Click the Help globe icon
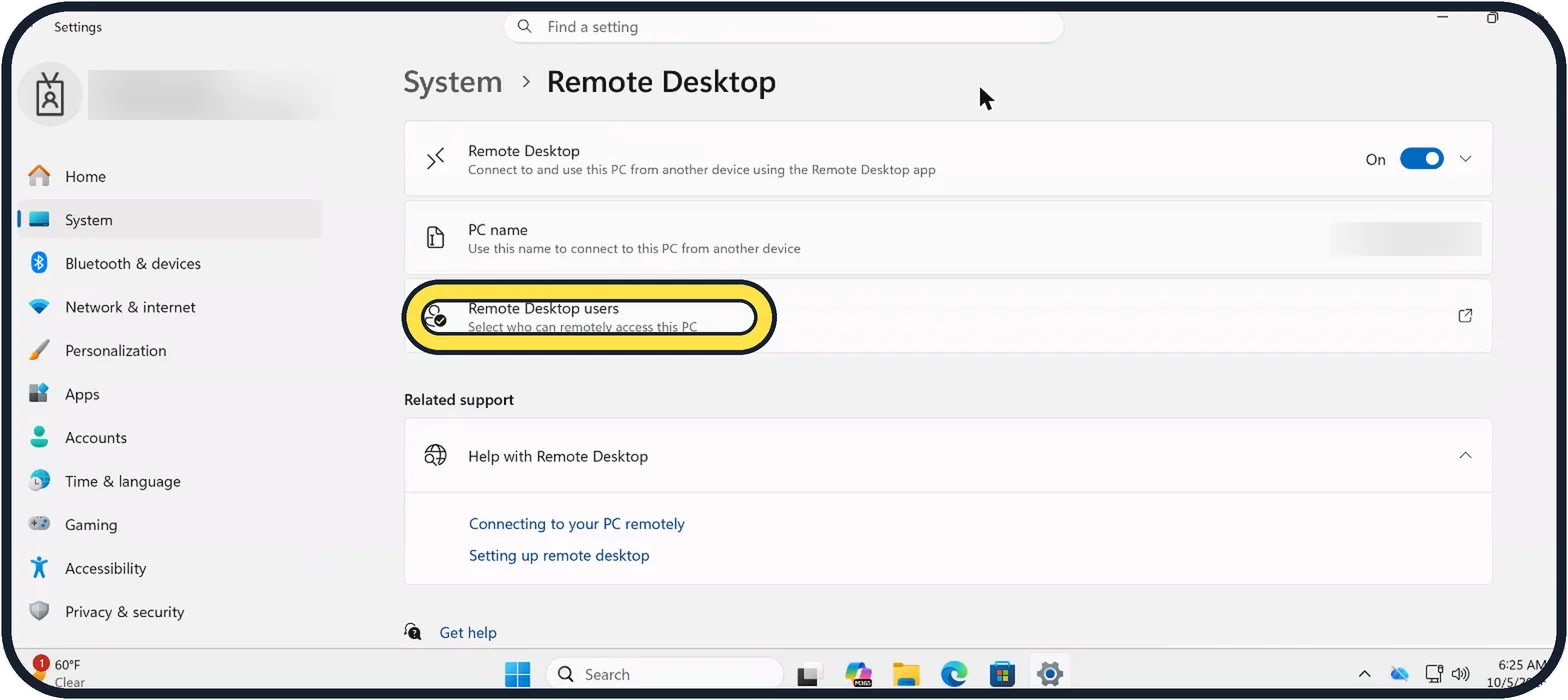 point(435,456)
